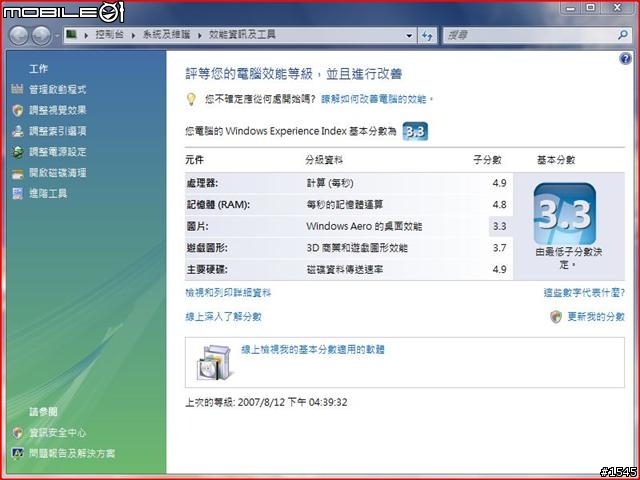
Task: Open recent pages dropdown beside Forward button
Action: (57, 36)
